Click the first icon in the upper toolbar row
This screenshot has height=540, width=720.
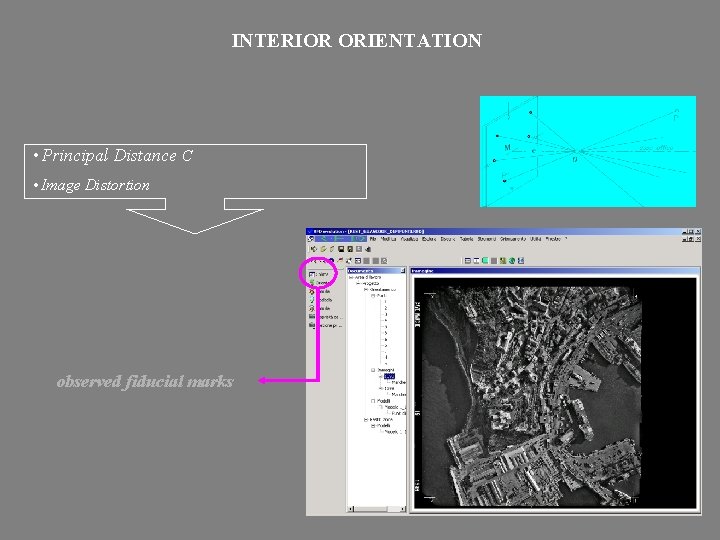tap(314, 249)
